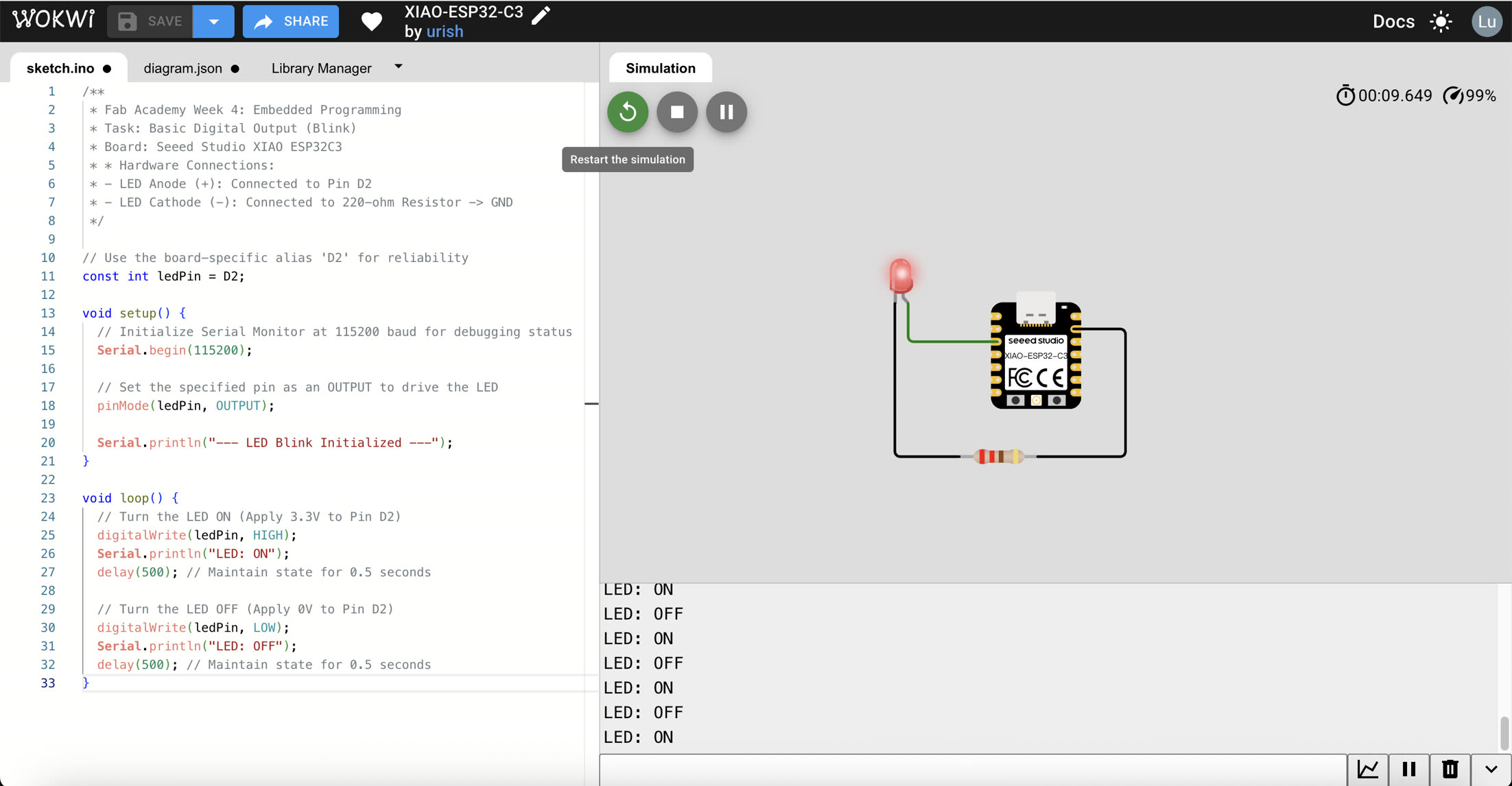Pause the serial monitor output
The width and height of the screenshot is (1512, 786).
1409,770
